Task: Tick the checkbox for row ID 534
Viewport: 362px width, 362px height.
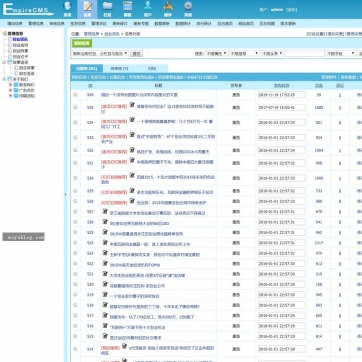Action: 75,122
